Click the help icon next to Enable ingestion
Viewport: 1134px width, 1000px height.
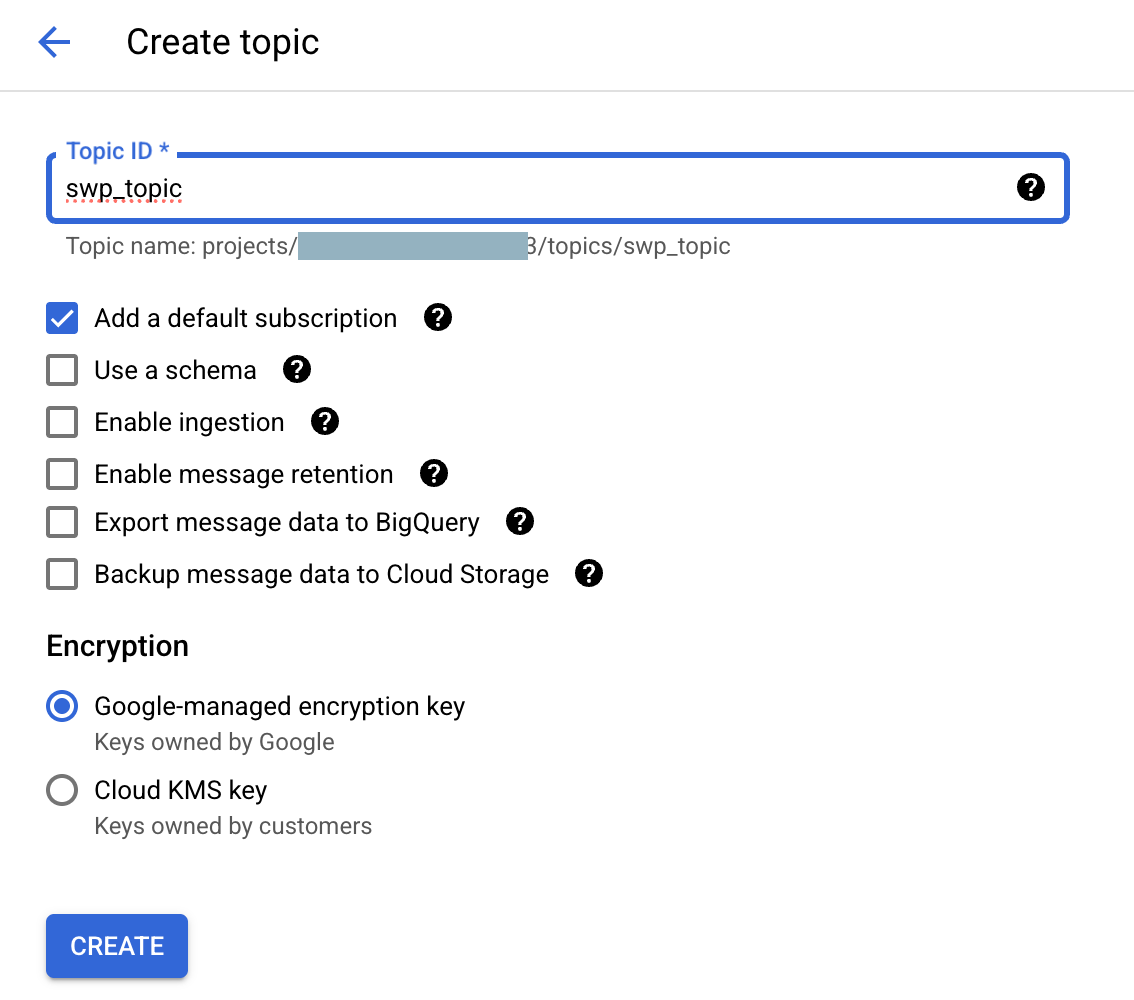[324, 421]
